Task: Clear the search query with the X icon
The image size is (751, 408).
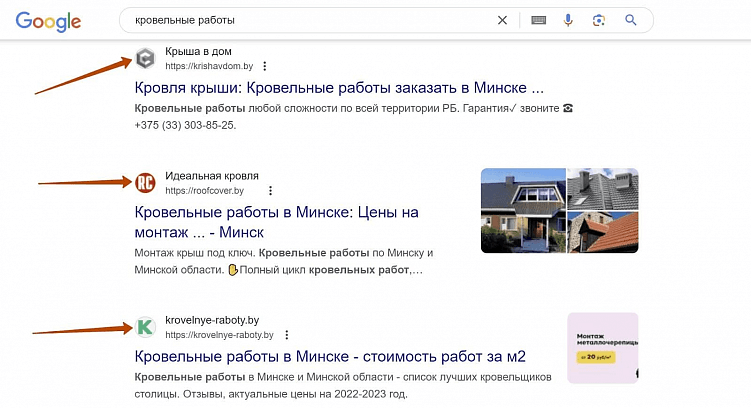Action: 502,20
